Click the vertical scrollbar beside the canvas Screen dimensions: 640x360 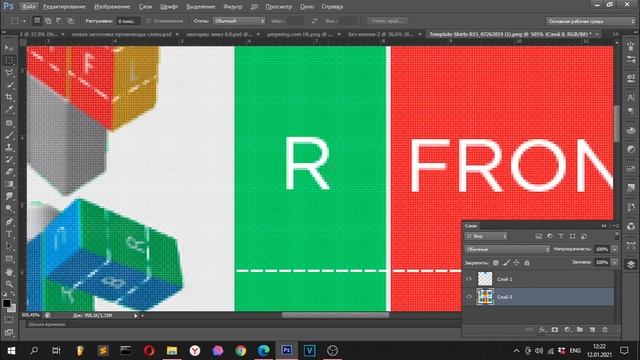616,124
